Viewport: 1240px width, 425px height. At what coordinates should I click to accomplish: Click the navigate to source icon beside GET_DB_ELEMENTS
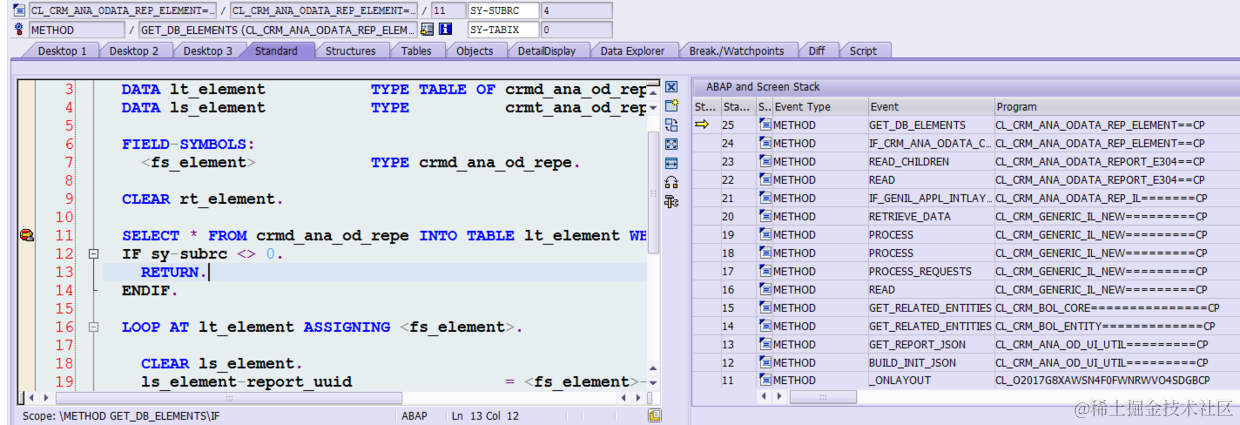click(427, 30)
